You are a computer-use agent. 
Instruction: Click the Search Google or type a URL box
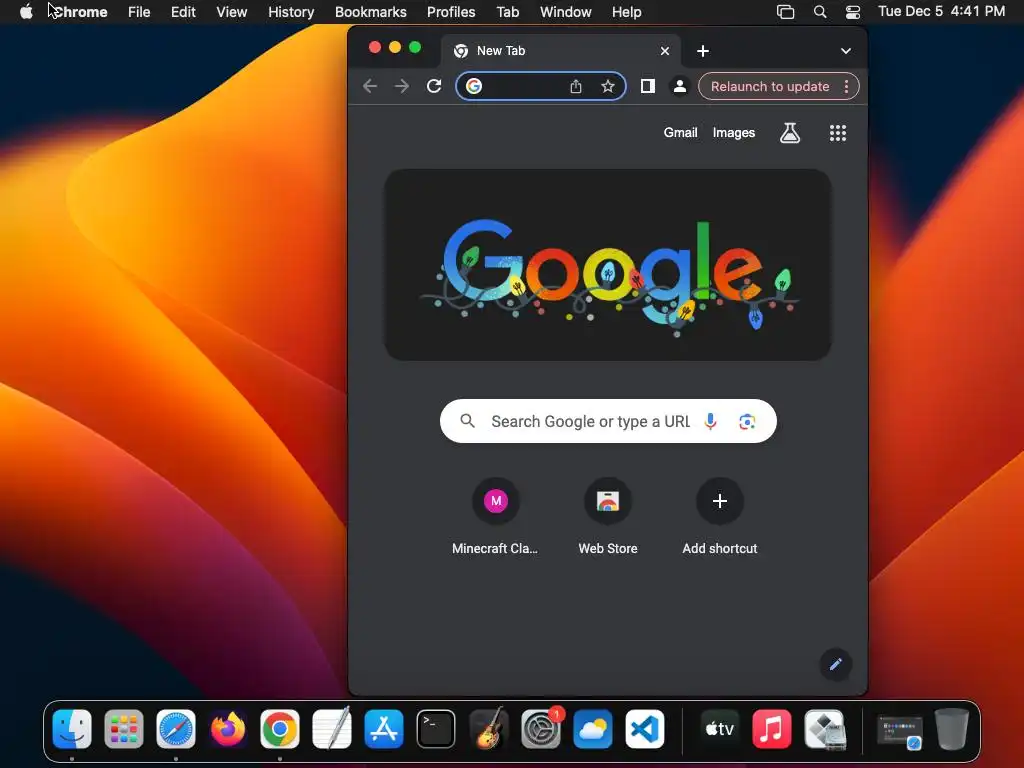click(608, 421)
